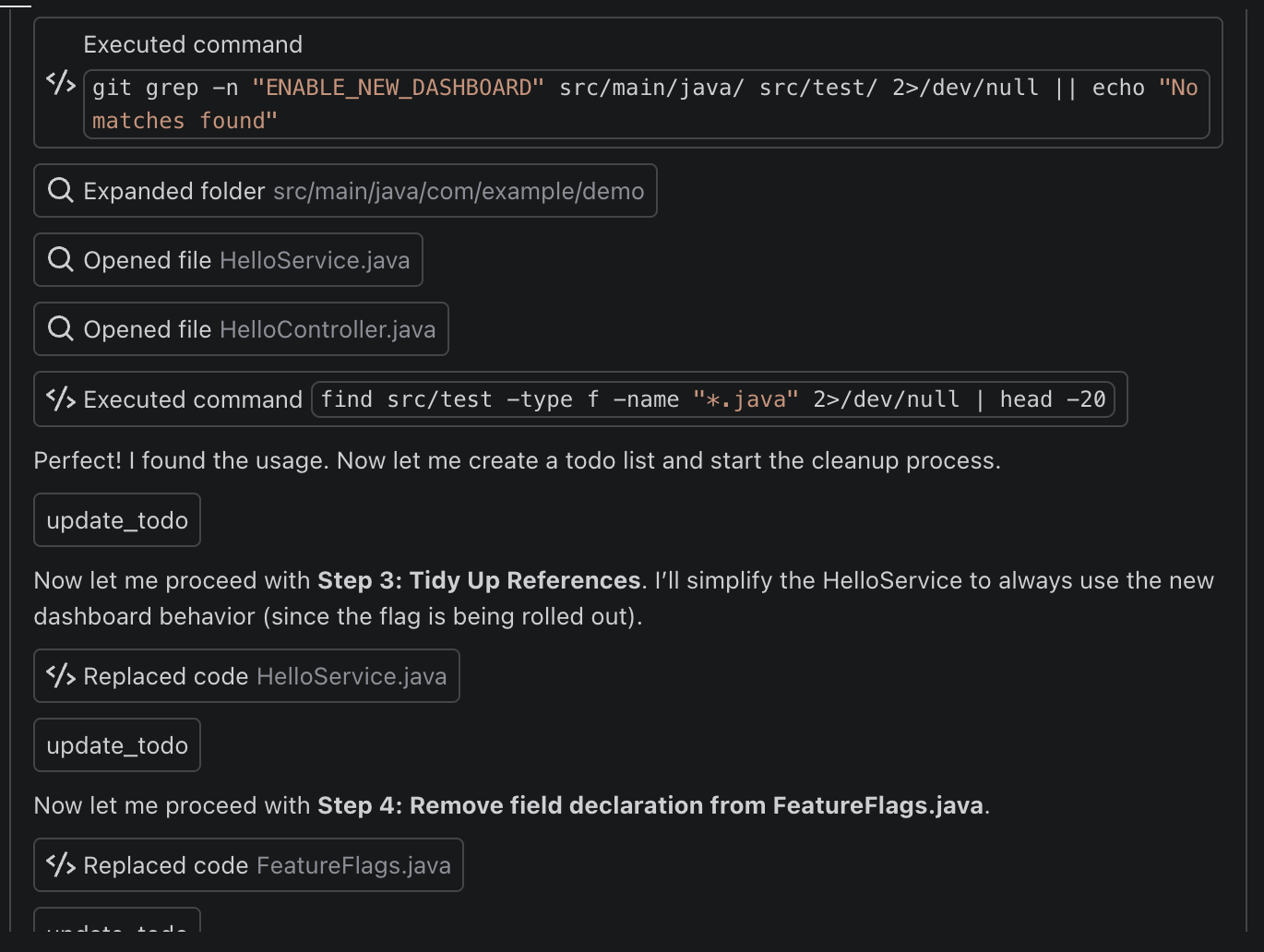Open Replaced code FeatureFlags.java diff
Screen dimensions: 1264x952
pos(353,865)
